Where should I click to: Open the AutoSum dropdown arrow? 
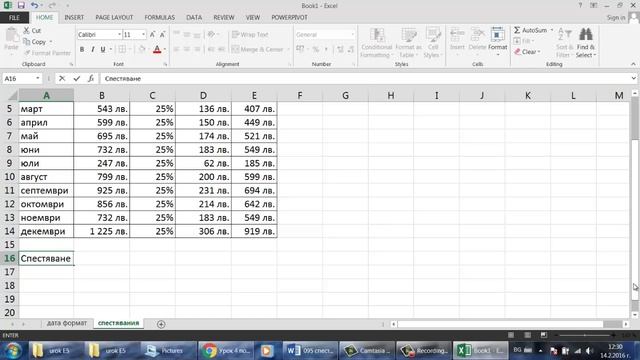click(552, 30)
